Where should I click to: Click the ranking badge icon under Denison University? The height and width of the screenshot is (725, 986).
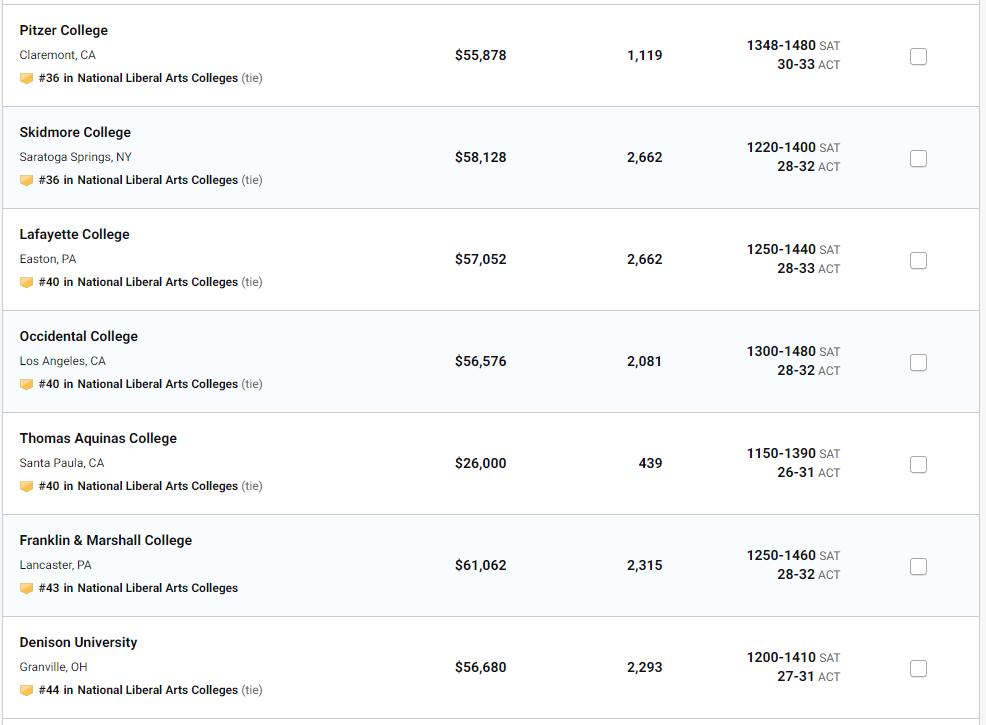26,690
